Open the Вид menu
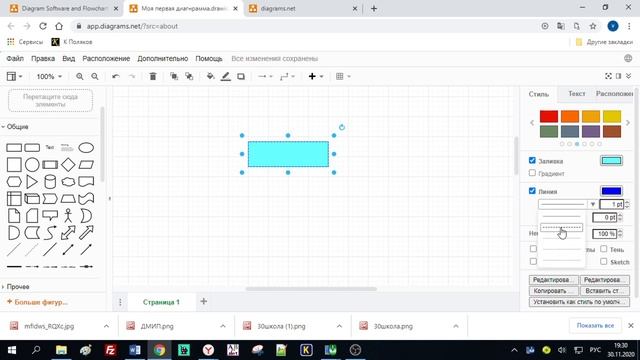The image size is (640, 360). [x=69, y=58]
